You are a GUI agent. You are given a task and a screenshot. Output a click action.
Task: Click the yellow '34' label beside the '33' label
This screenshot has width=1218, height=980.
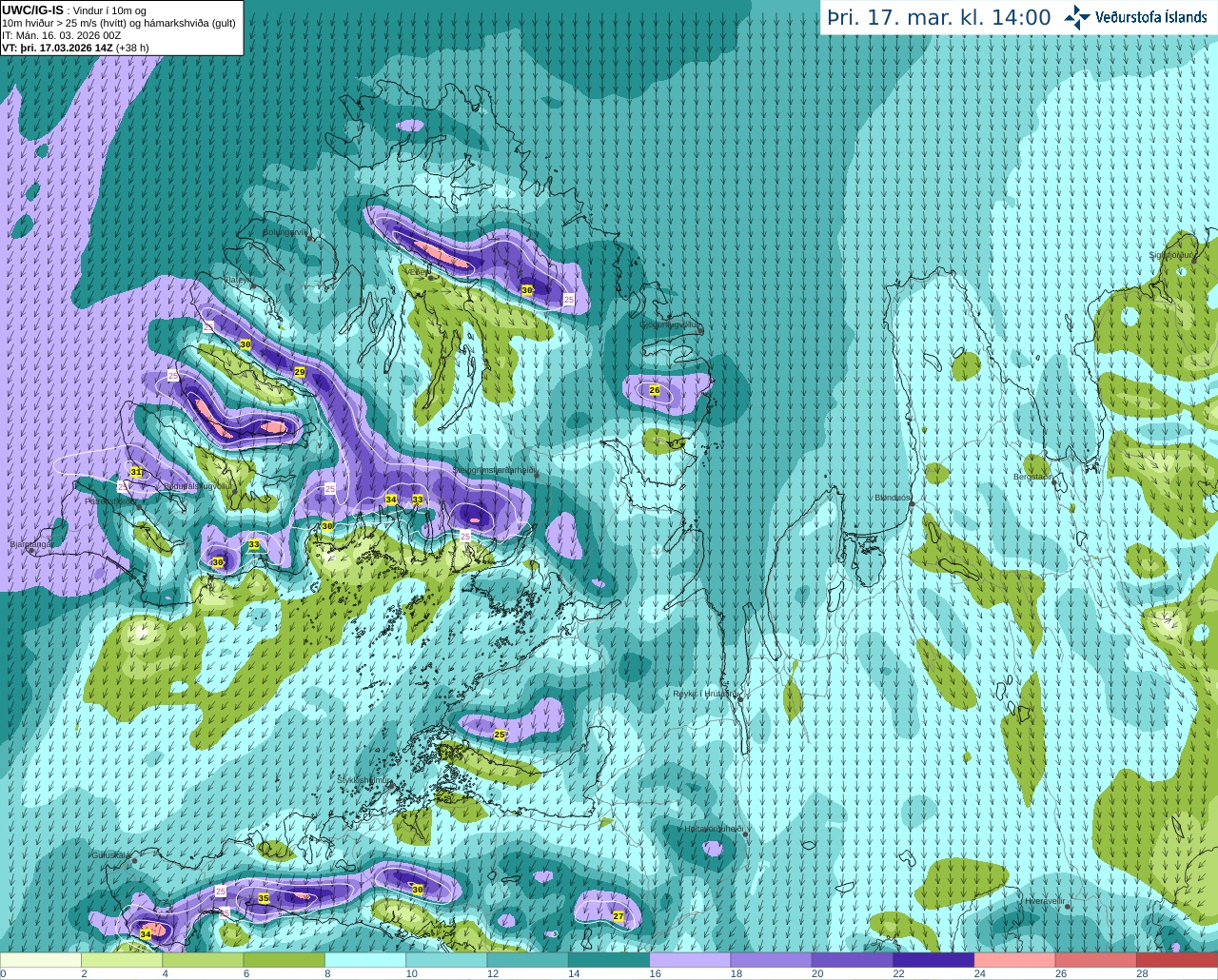point(391,500)
